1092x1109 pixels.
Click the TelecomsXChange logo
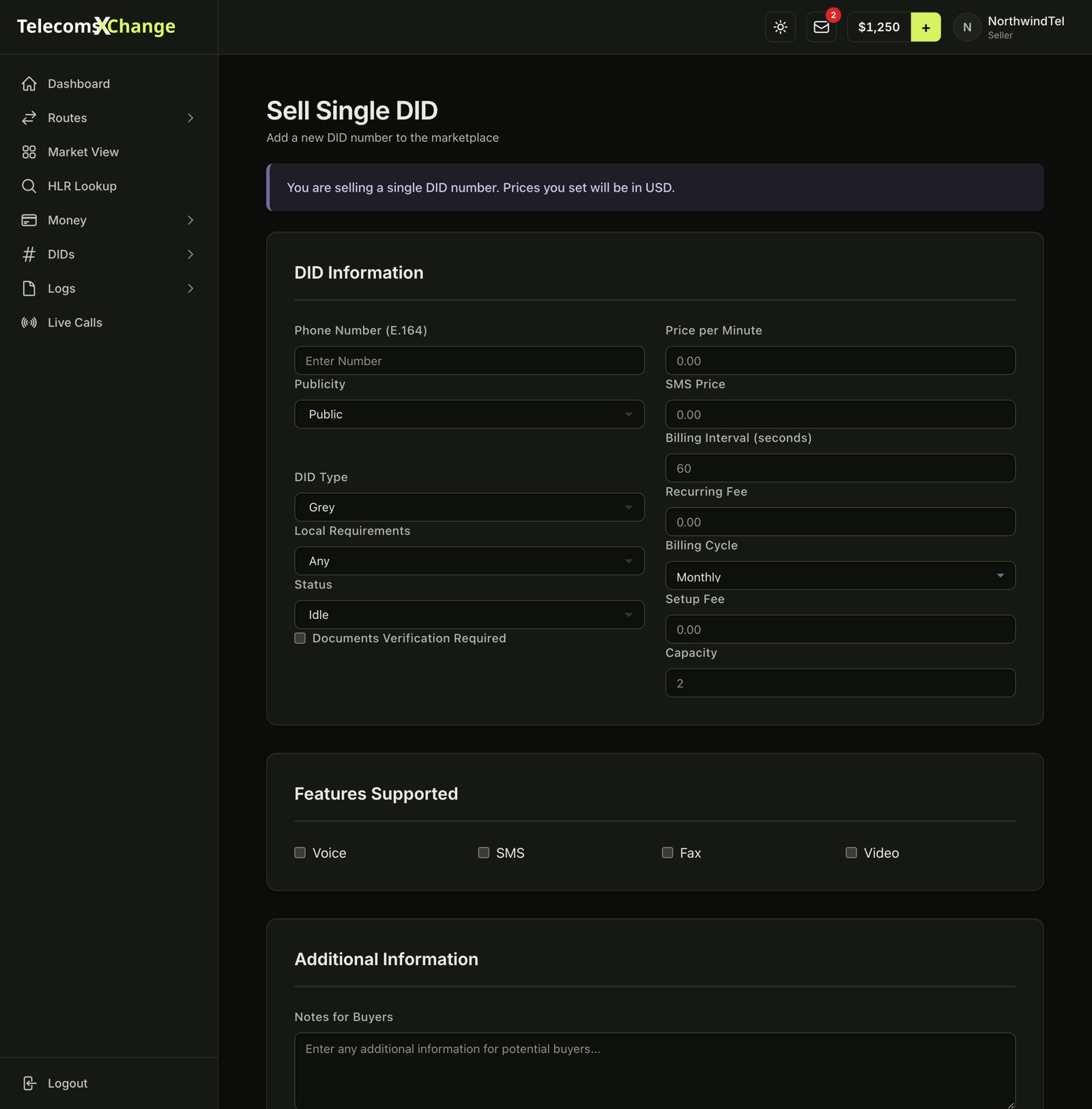96,26
